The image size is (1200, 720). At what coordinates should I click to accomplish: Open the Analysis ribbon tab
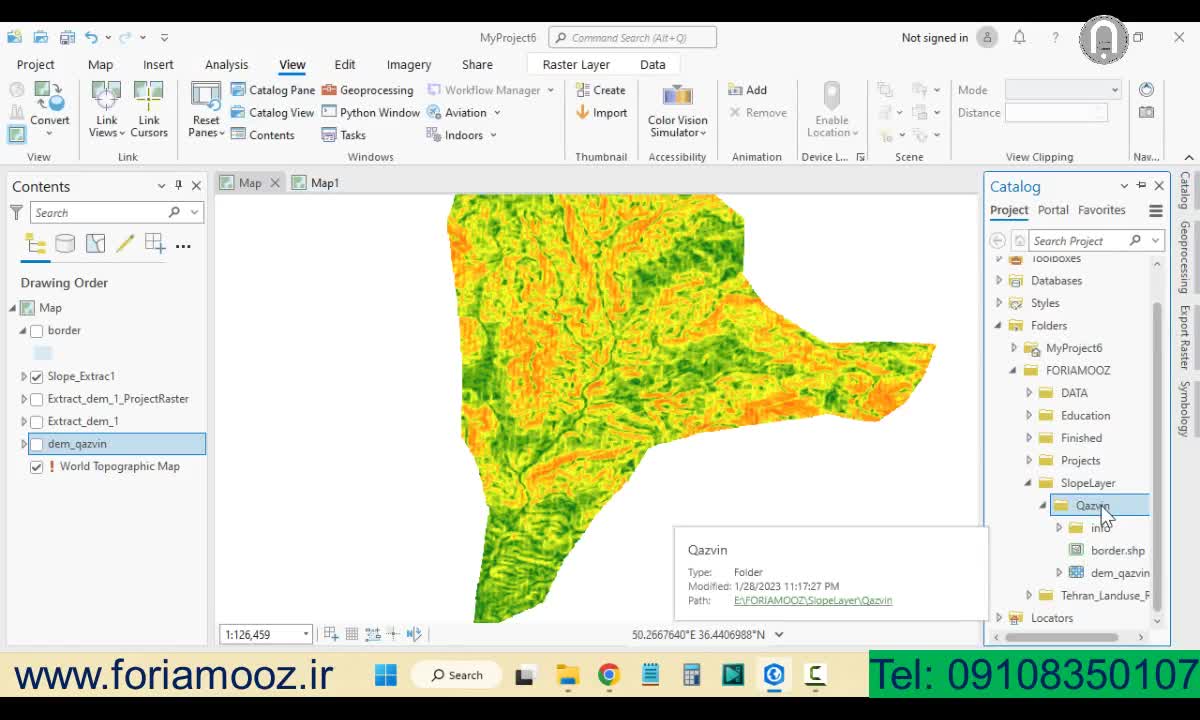226,65
